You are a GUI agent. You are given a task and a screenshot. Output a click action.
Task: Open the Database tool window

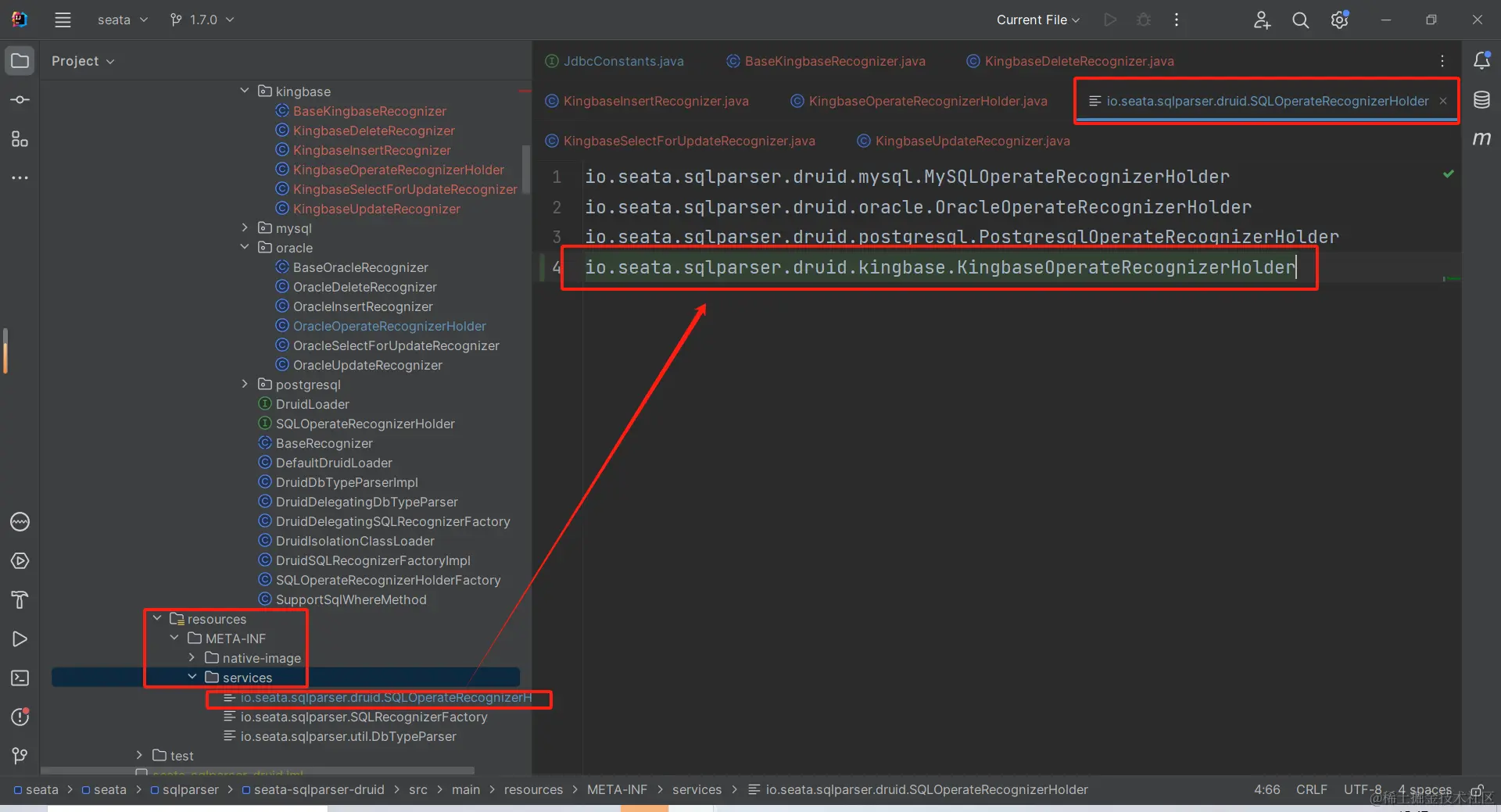pyautogui.click(x=1481, y=100)
